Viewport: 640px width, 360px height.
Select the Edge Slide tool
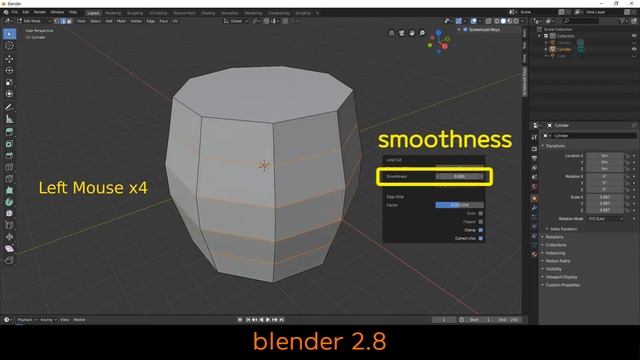tap(9, 225)
